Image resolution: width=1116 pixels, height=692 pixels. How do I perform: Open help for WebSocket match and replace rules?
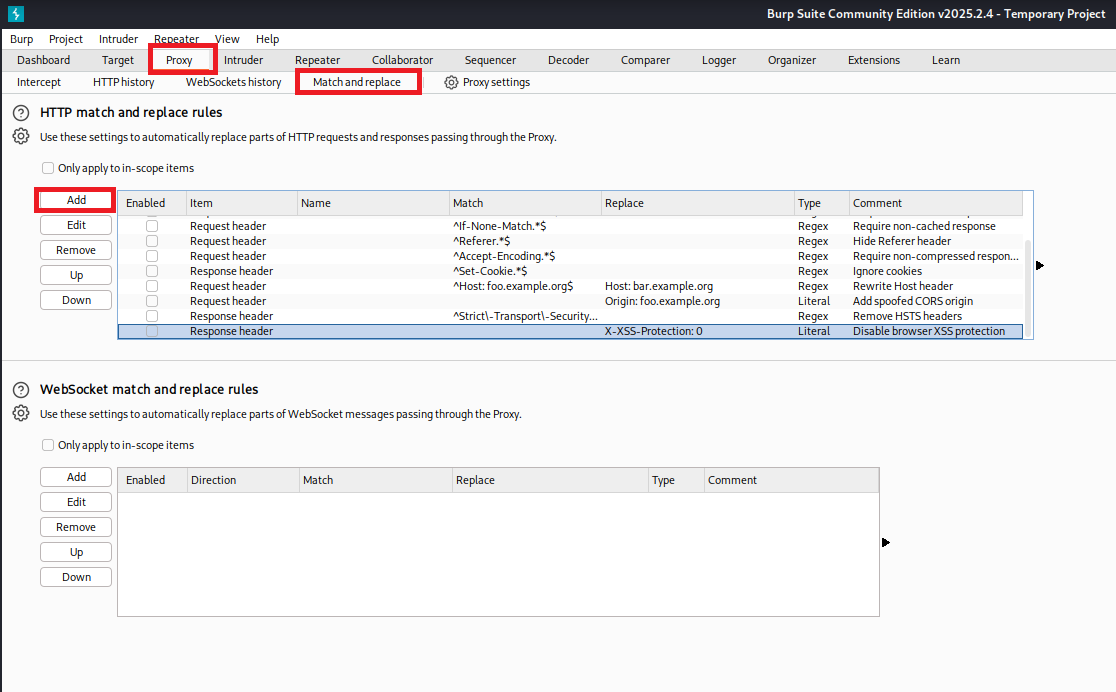(x=21, y=390)
